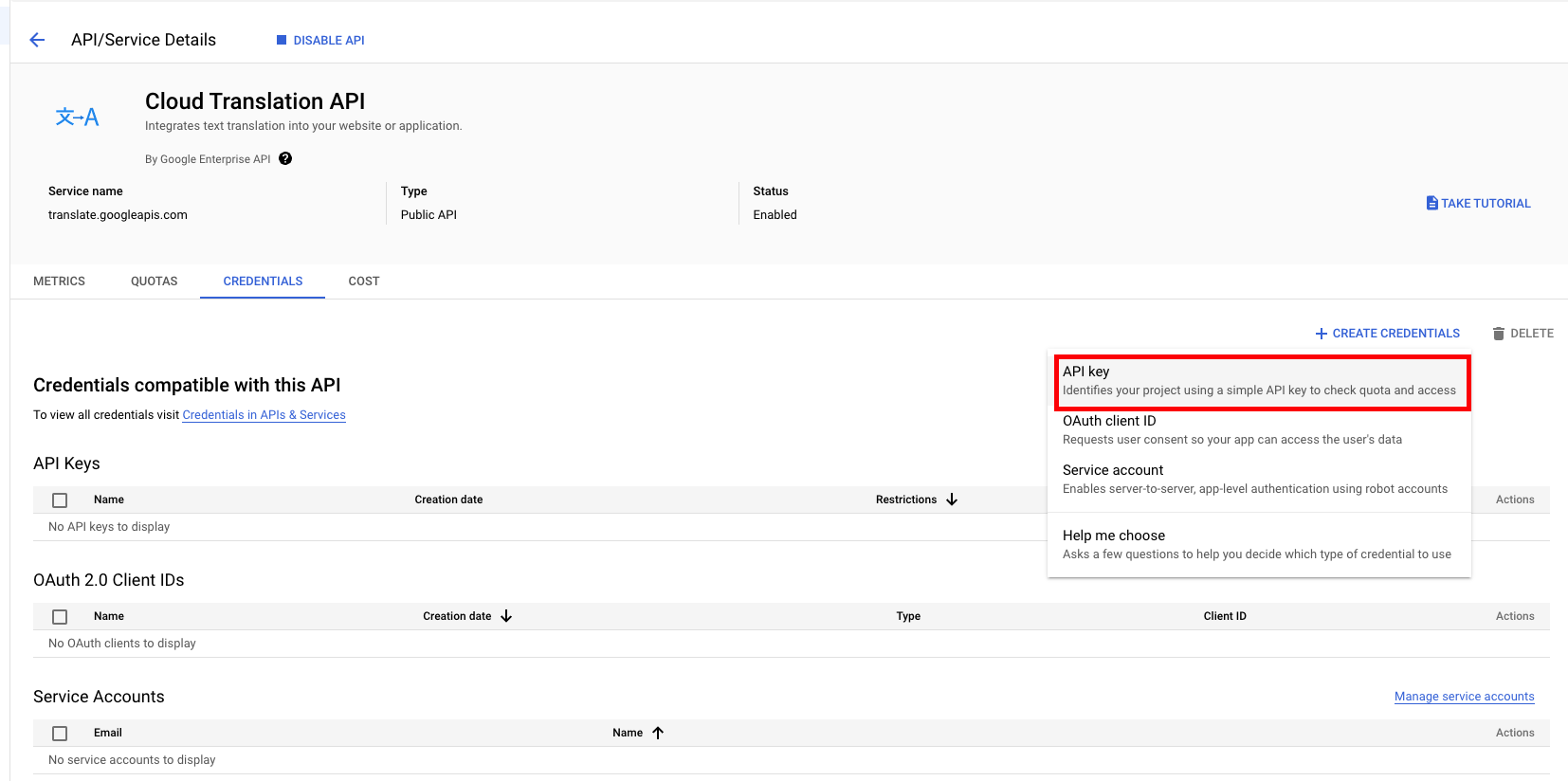This screenshot has width=1568, height=781.
Task: Sort OAuth clients by Creation date arrow
Action: (506, 616)
